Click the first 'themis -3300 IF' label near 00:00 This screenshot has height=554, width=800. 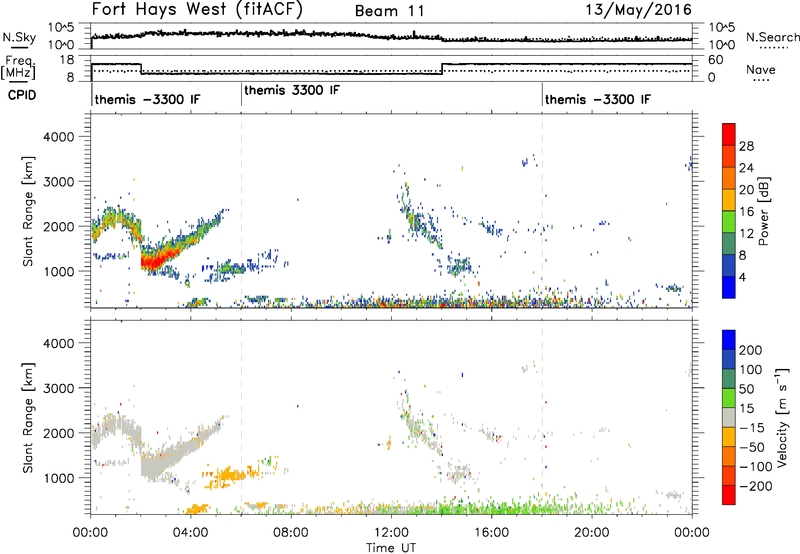coord(147,99)
